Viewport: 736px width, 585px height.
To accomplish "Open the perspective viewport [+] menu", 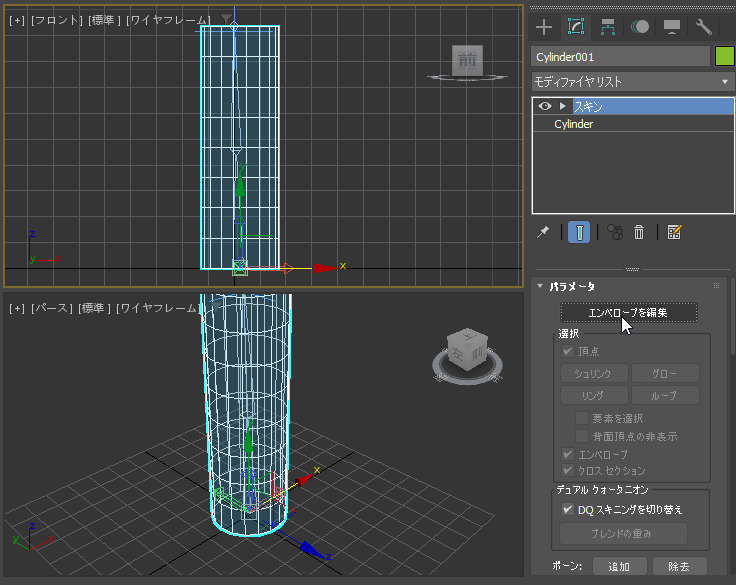I will click(x=17, y=308).
